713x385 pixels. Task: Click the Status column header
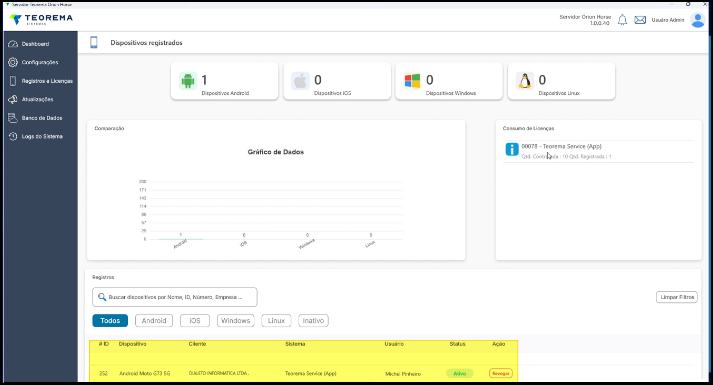[x=457, y=344]
